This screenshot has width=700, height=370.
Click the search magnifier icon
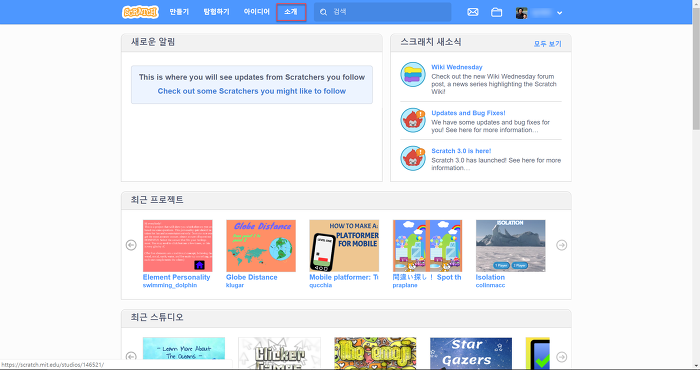coord(323,12)
